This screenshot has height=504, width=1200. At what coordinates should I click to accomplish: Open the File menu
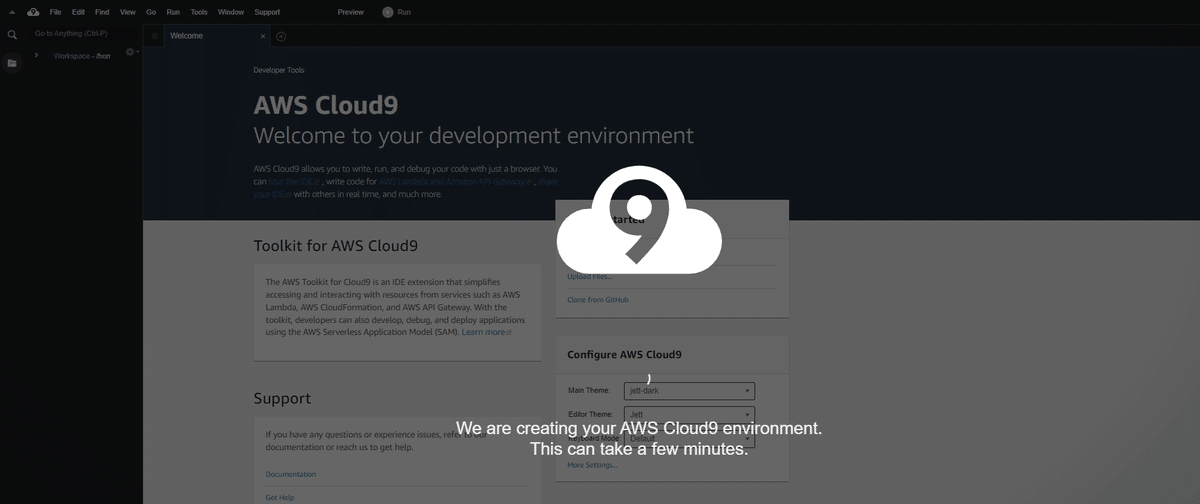(x=56, y=12)
